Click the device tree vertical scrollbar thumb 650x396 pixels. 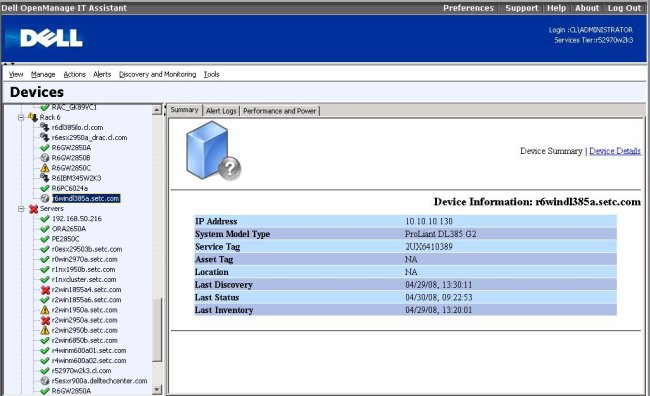pos(157,330)
